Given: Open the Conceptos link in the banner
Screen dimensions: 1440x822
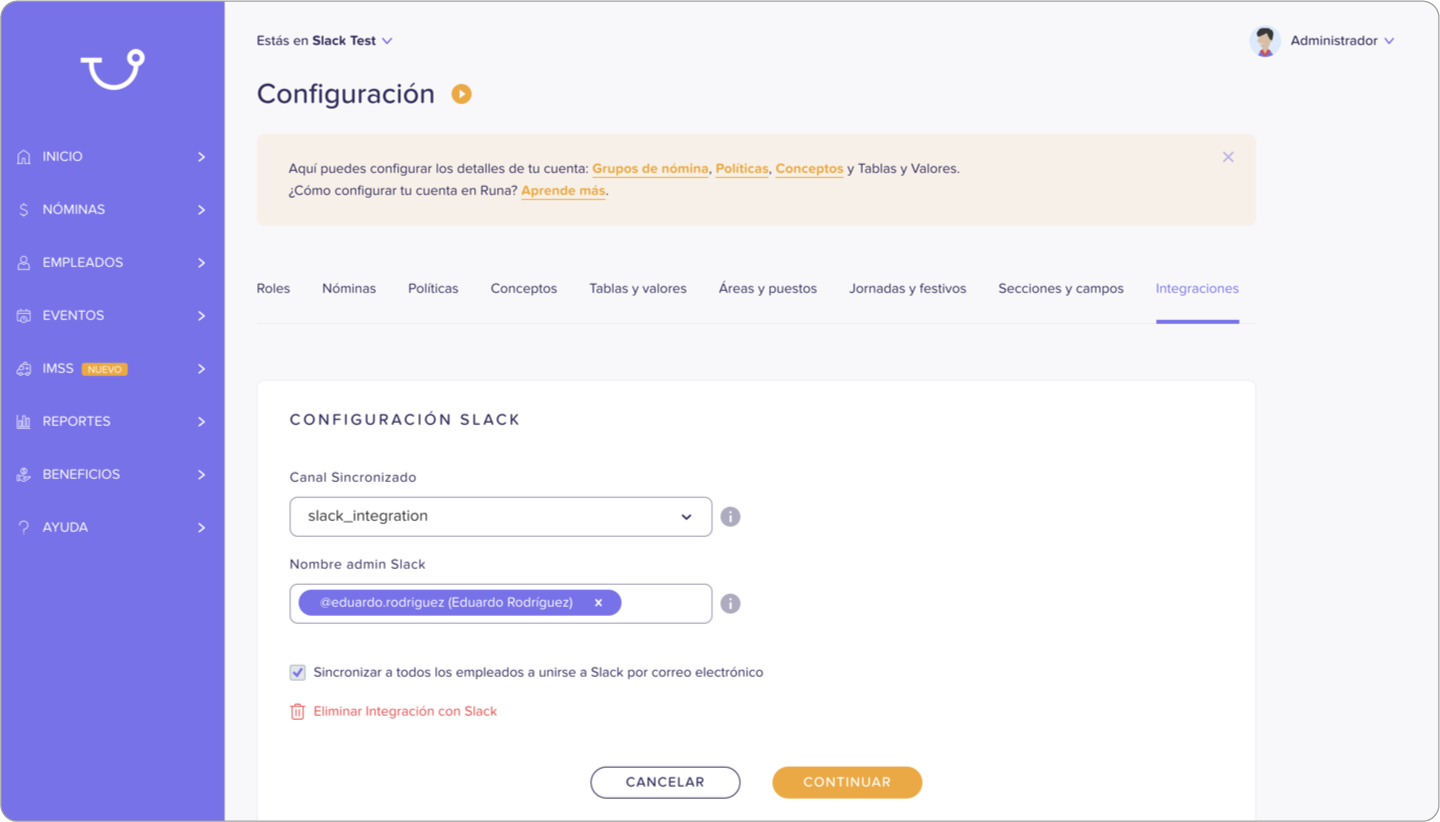Looking at the screenshot, I should 809,169.
